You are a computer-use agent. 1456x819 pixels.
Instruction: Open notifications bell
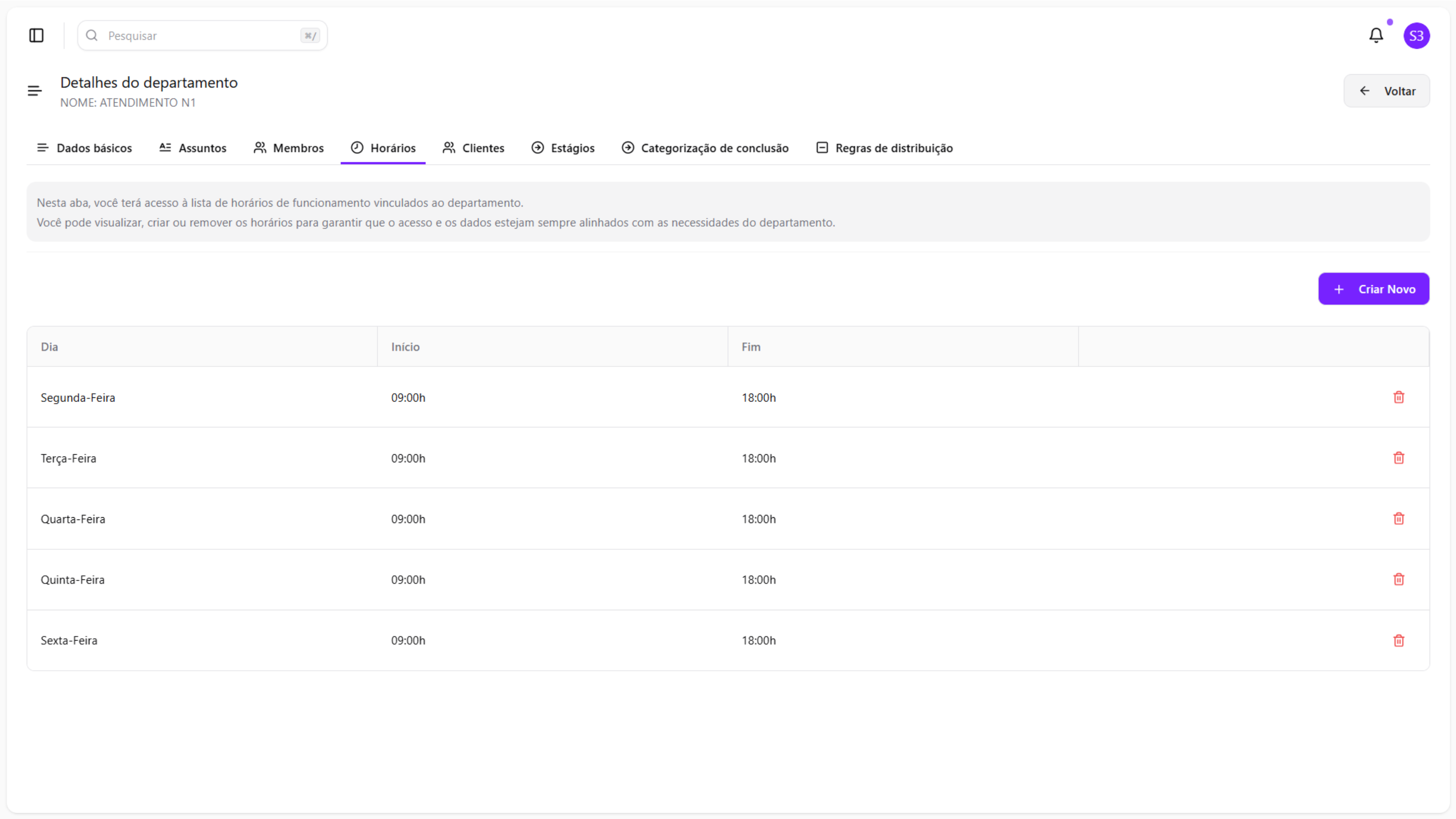pos(1376,36)
